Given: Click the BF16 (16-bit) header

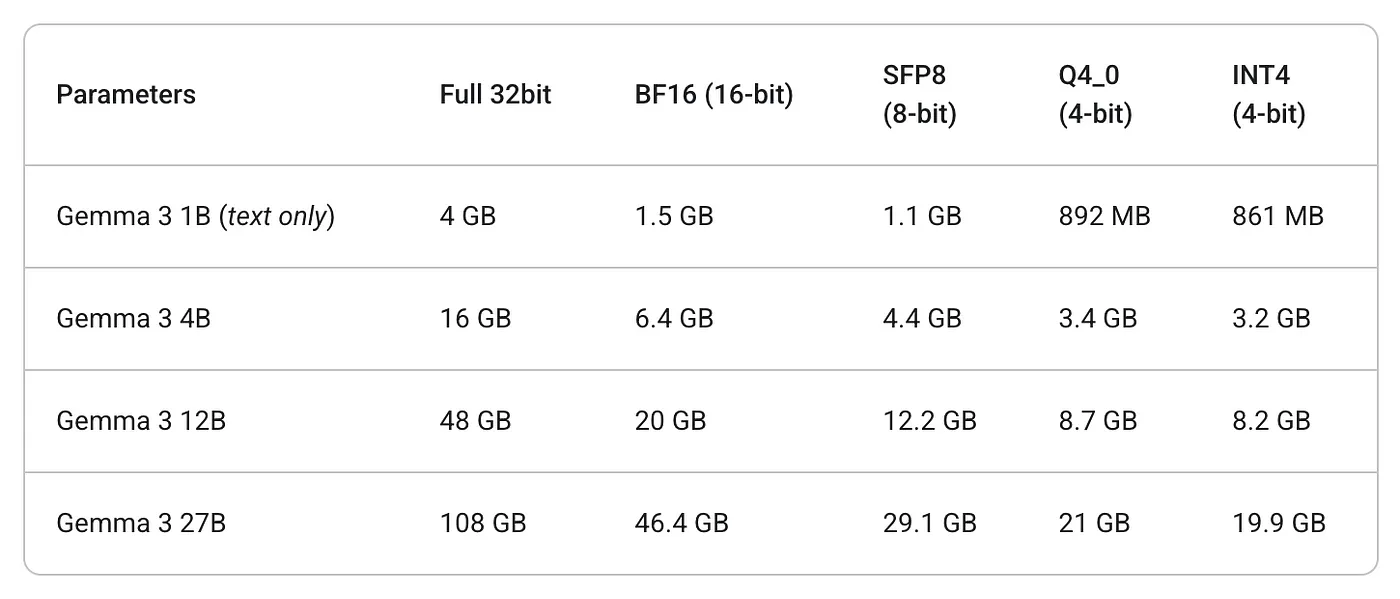Looking at the screenshot, I should coord(713,95).
